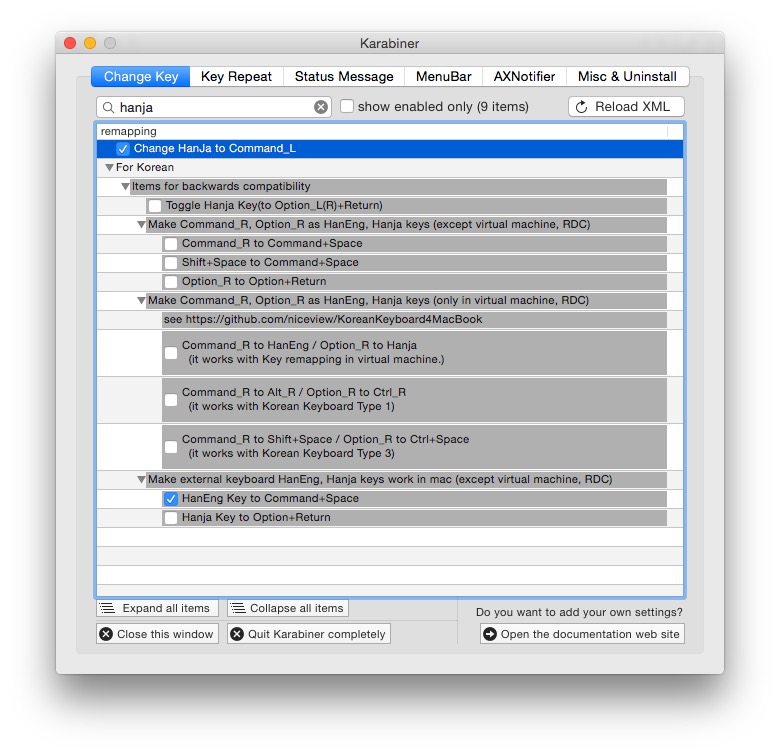780x754 pixels.
Task: Click the Karabiner window title
Action: point(390,44)
